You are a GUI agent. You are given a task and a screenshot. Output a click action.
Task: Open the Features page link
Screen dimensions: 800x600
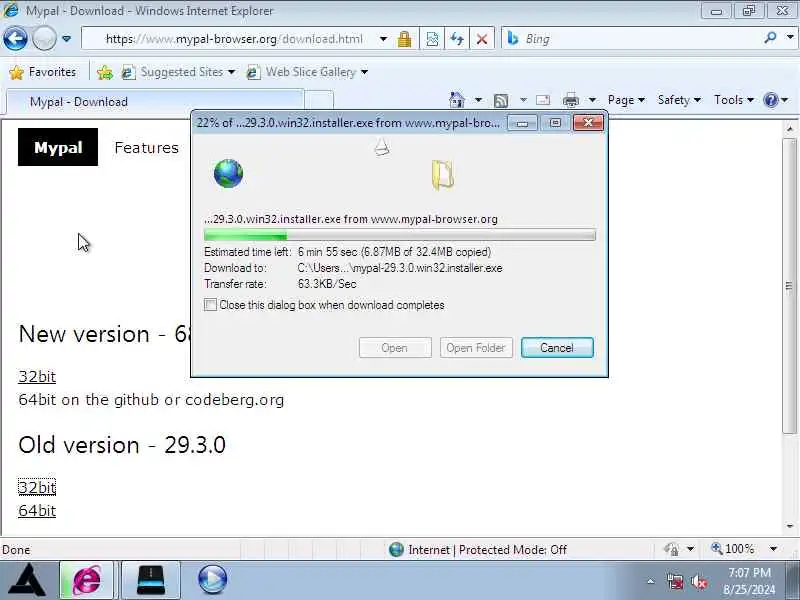[146, 148]
